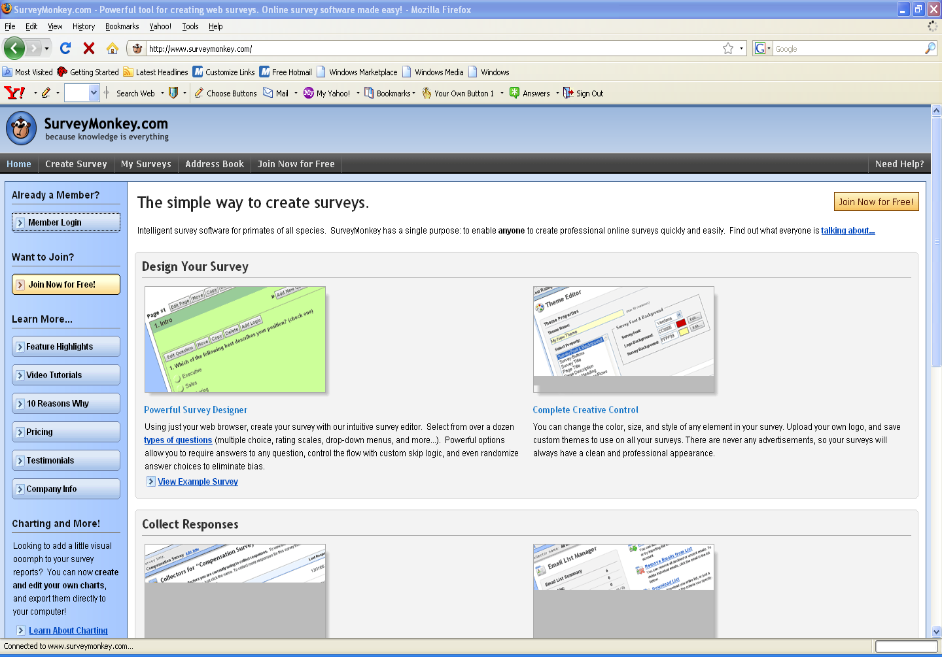942x657 pixels.
Task: Click the Member Login button
Action: [x=66, y=222]
